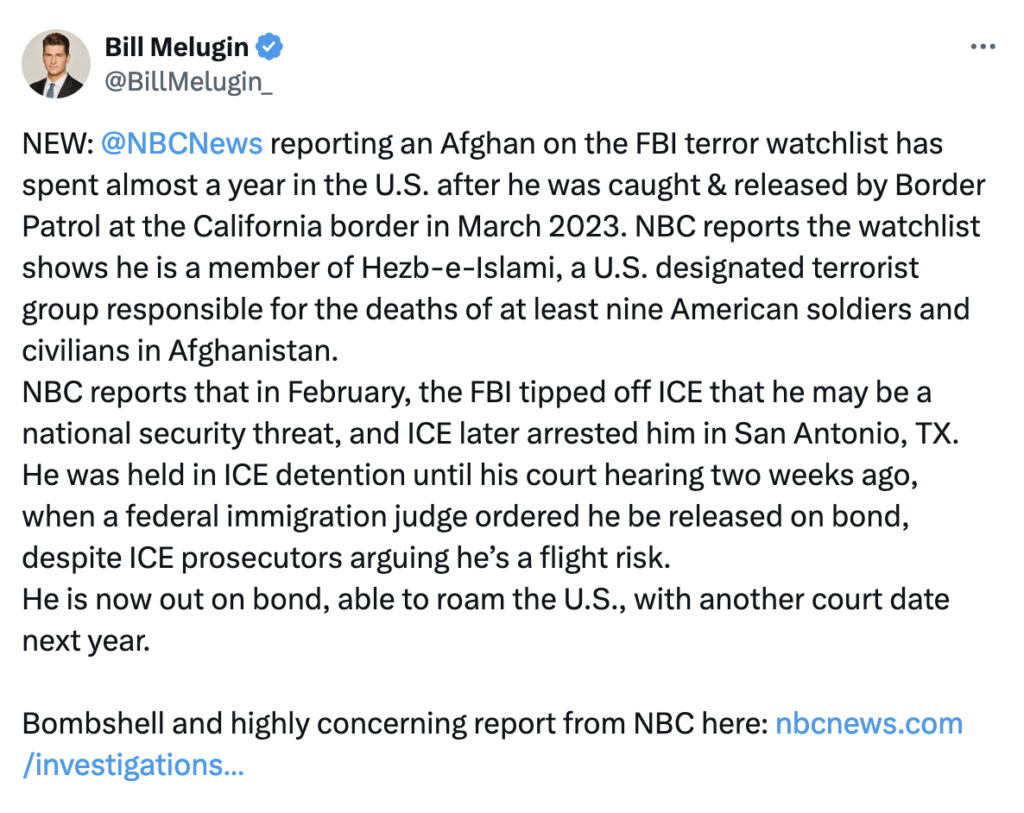Open the Bill Melugin display name

pos(176,47)
